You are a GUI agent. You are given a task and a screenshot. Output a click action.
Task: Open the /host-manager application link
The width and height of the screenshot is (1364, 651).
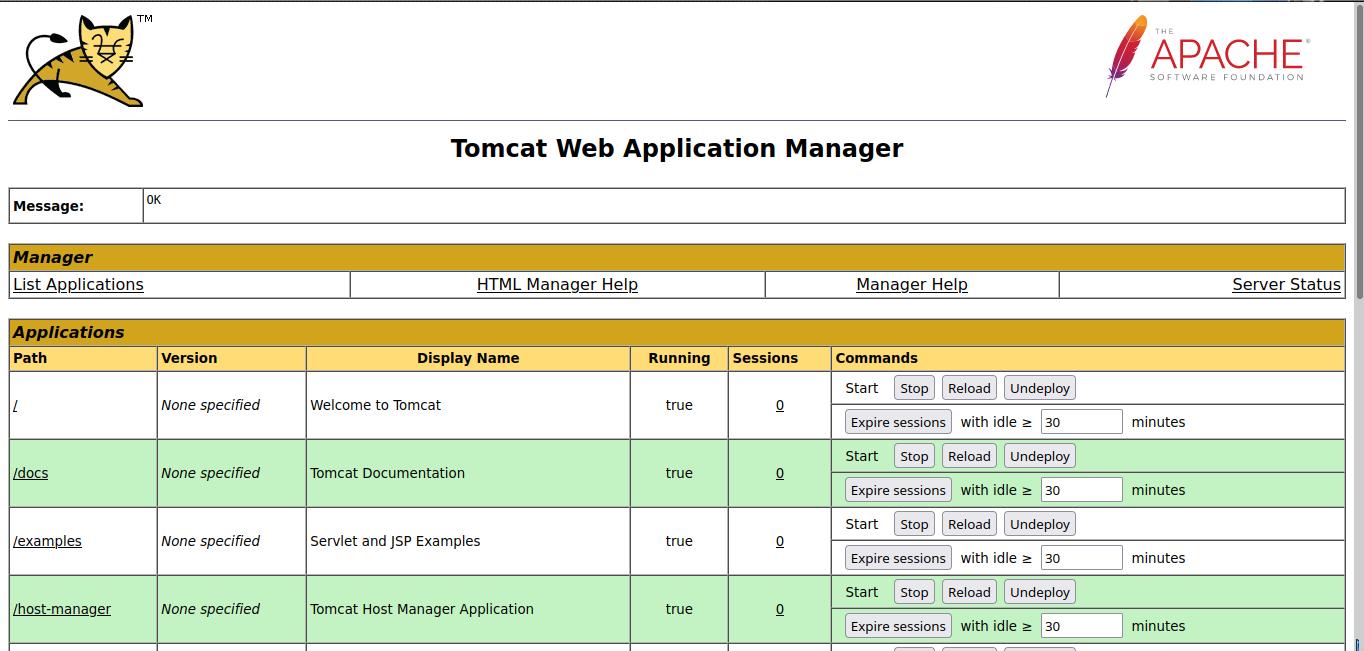click(x=62, y=609)
